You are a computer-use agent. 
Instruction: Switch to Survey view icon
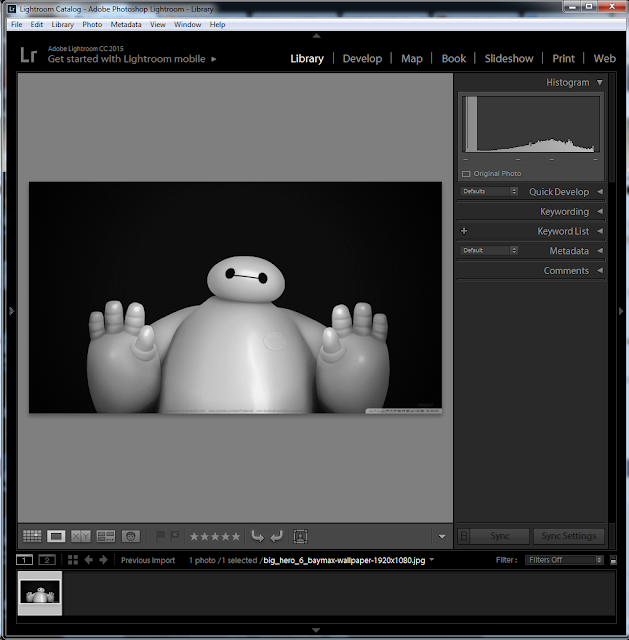tap(106, 536)
